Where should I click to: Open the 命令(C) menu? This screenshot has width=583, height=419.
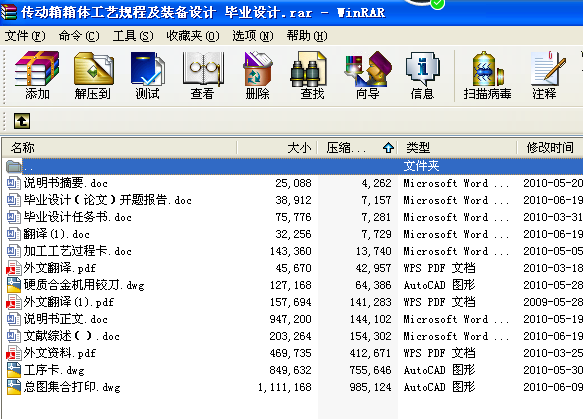click(x=79, y=36)
